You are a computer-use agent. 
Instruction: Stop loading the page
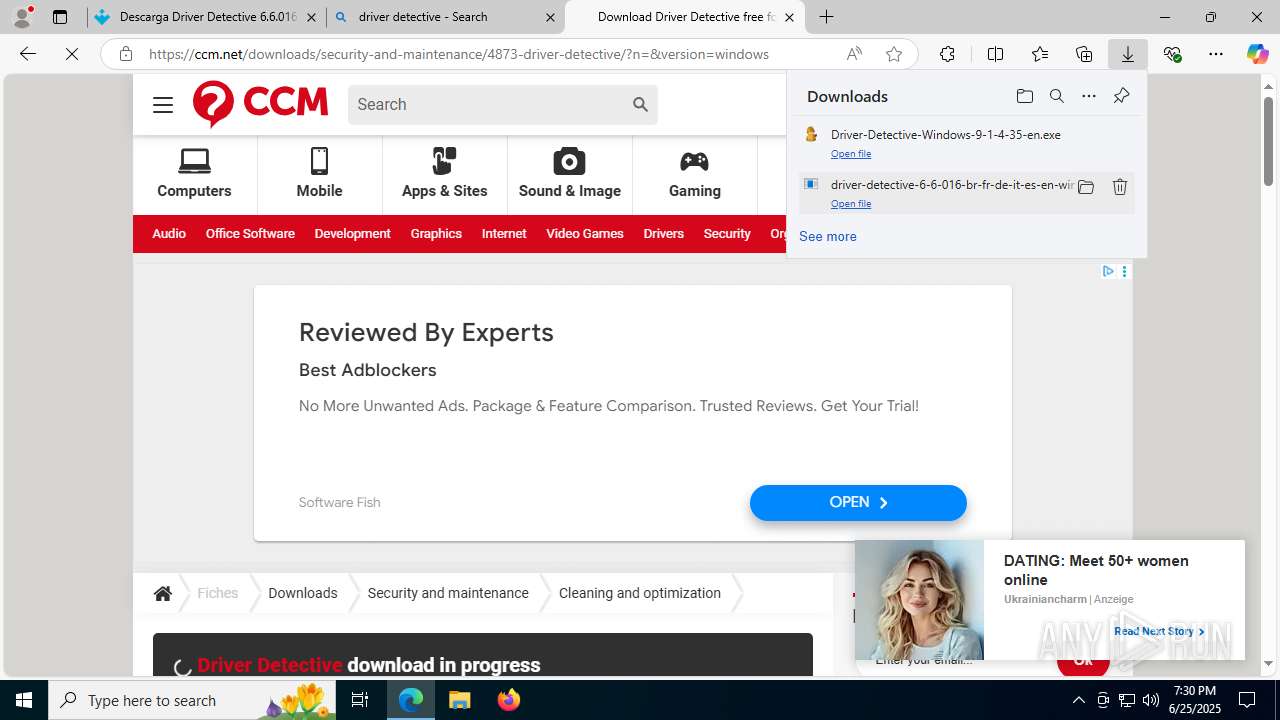click(x=72, y=54)
